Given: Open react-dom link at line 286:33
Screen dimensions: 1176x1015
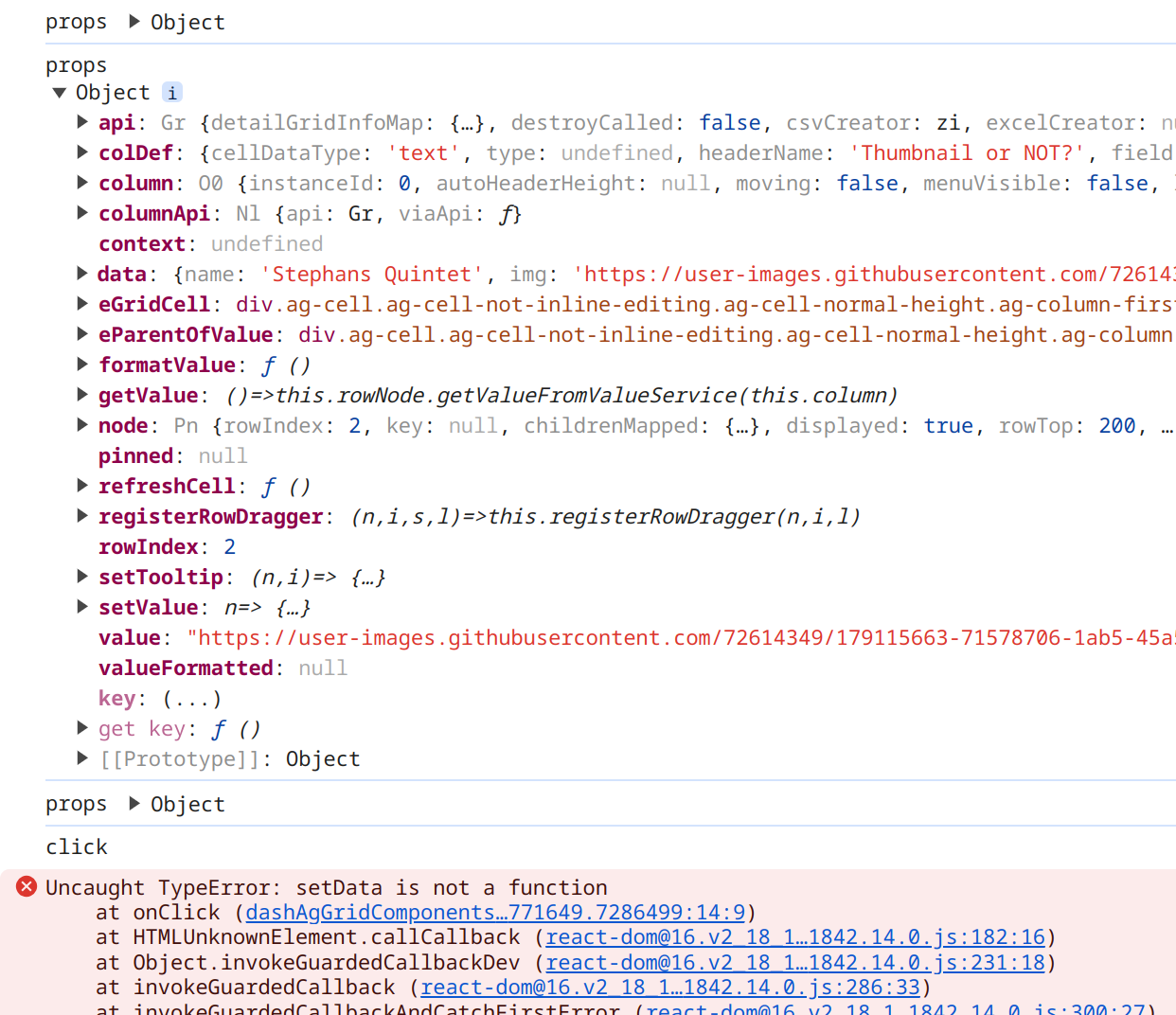Looking at the screenshot, I should (x=670, y=988).
